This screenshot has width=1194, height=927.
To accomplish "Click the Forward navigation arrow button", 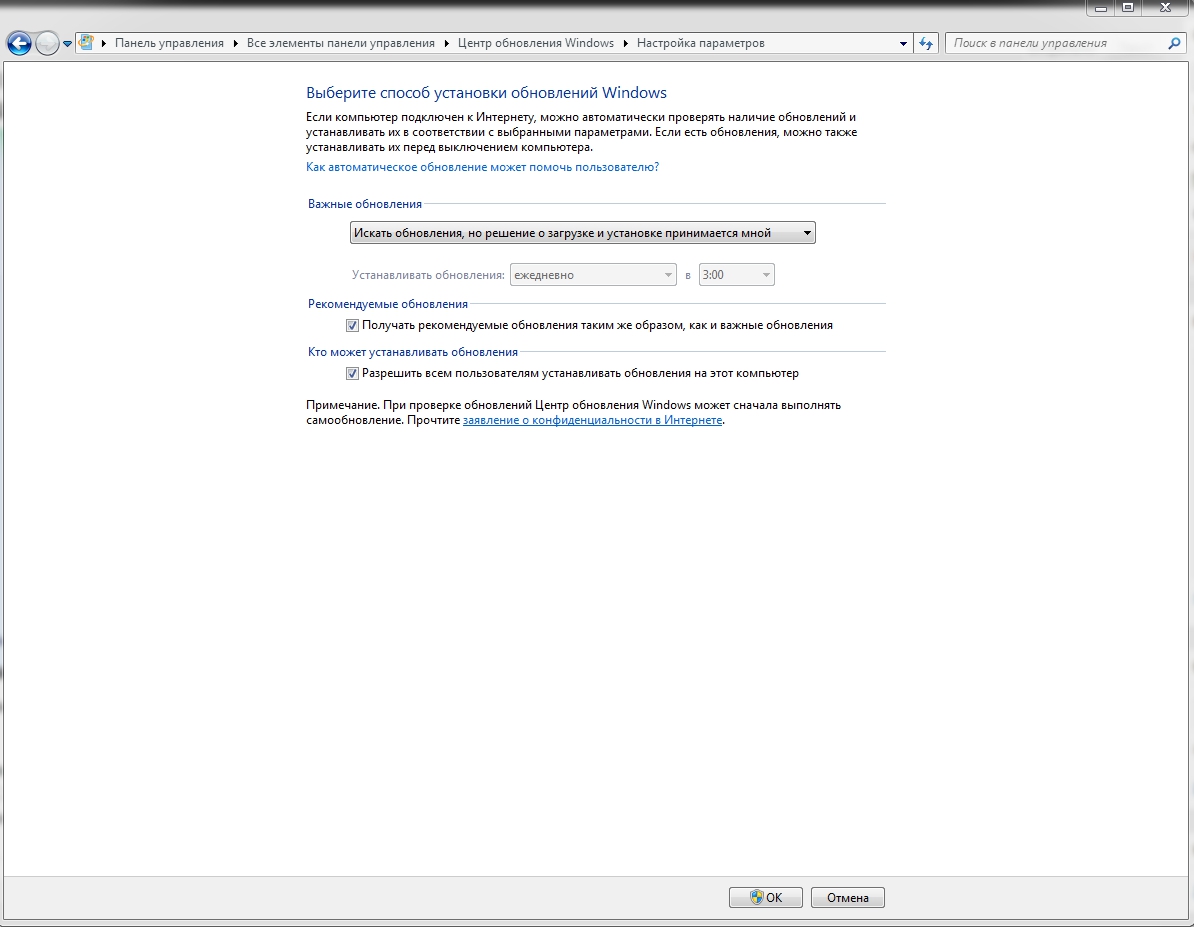I will click(x=47, y=43).
